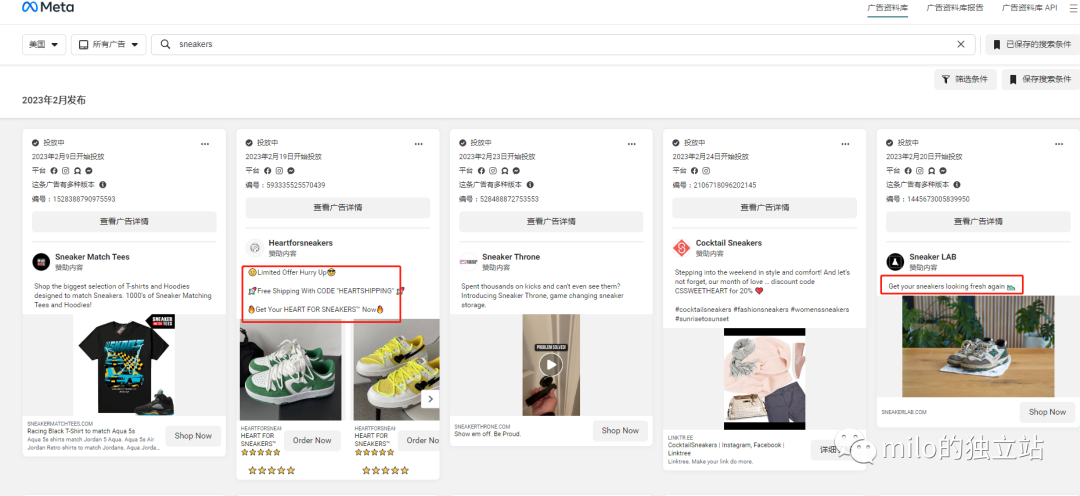Open the Sneaker Throne advertiser name

(511, 257)
